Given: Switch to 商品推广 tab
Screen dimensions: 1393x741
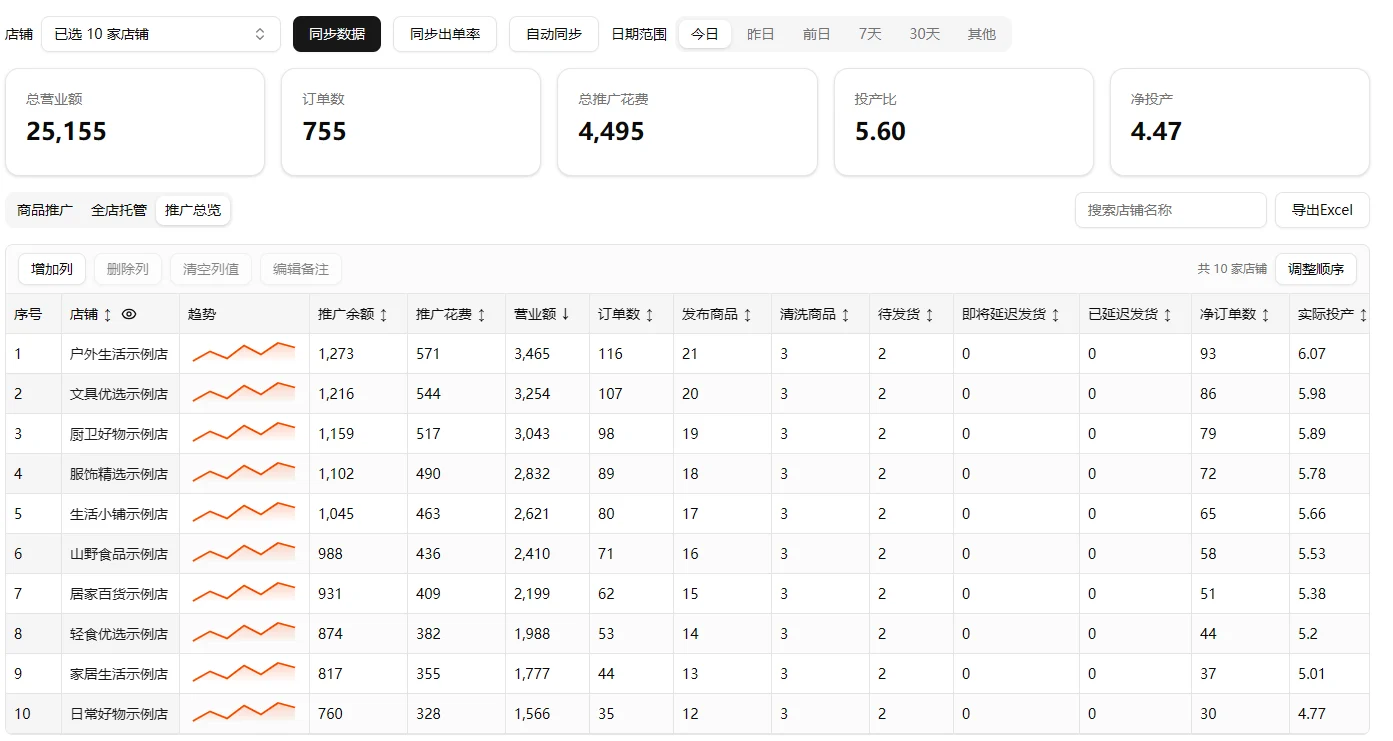Looking at the screenshot, I should (x=45, y=210).
